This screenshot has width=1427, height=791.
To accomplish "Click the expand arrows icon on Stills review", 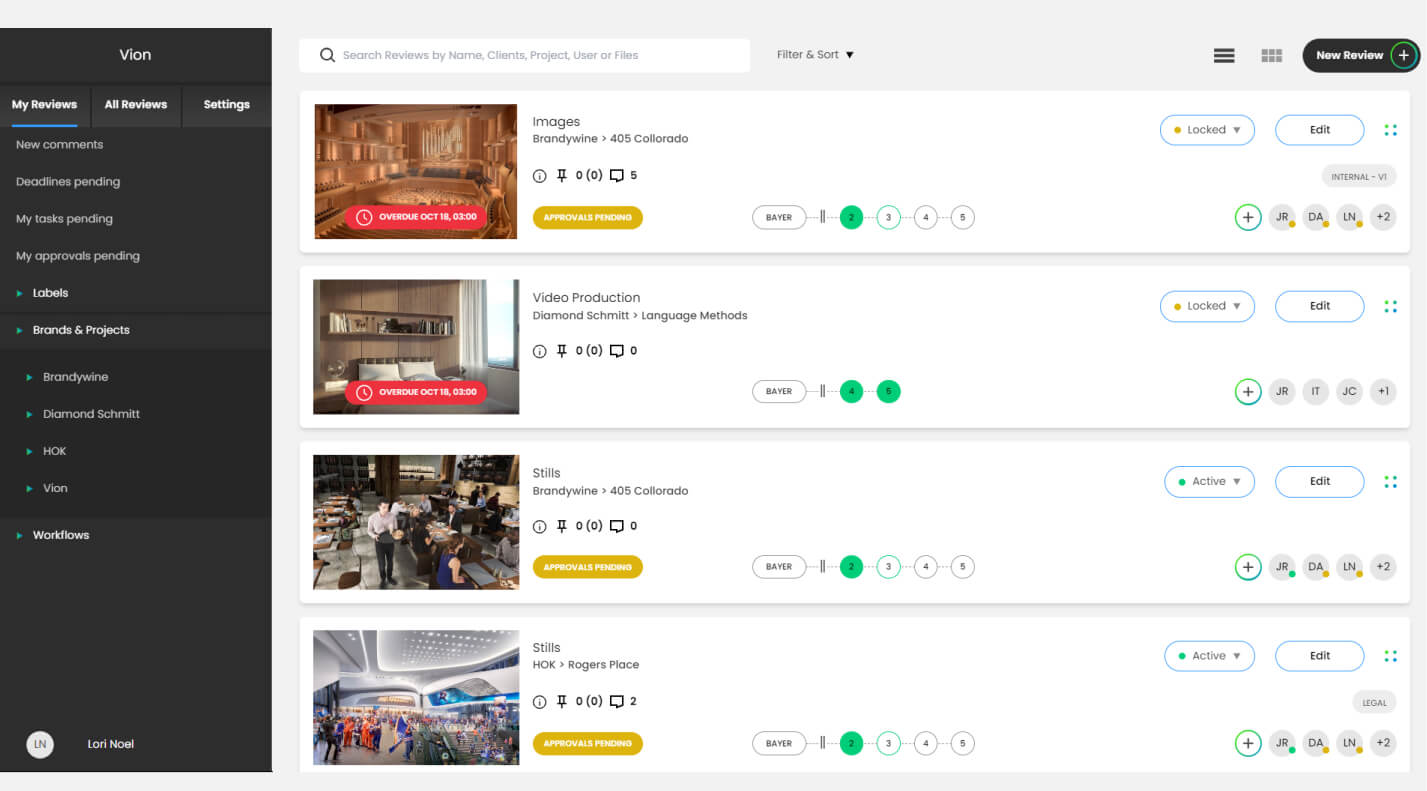I will 1390,481.
